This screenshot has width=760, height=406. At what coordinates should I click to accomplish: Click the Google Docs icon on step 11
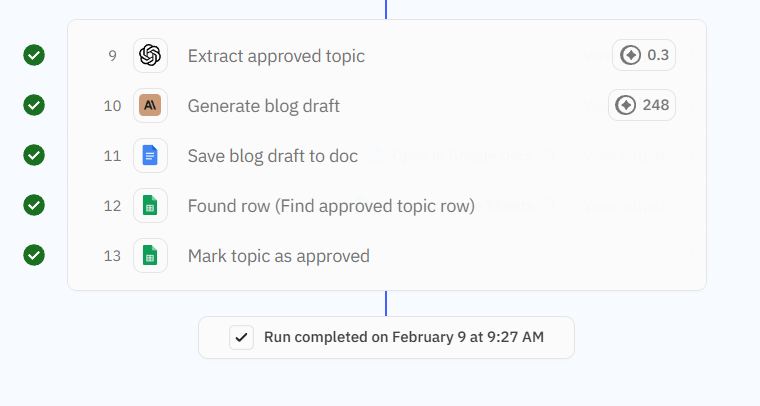150,155
